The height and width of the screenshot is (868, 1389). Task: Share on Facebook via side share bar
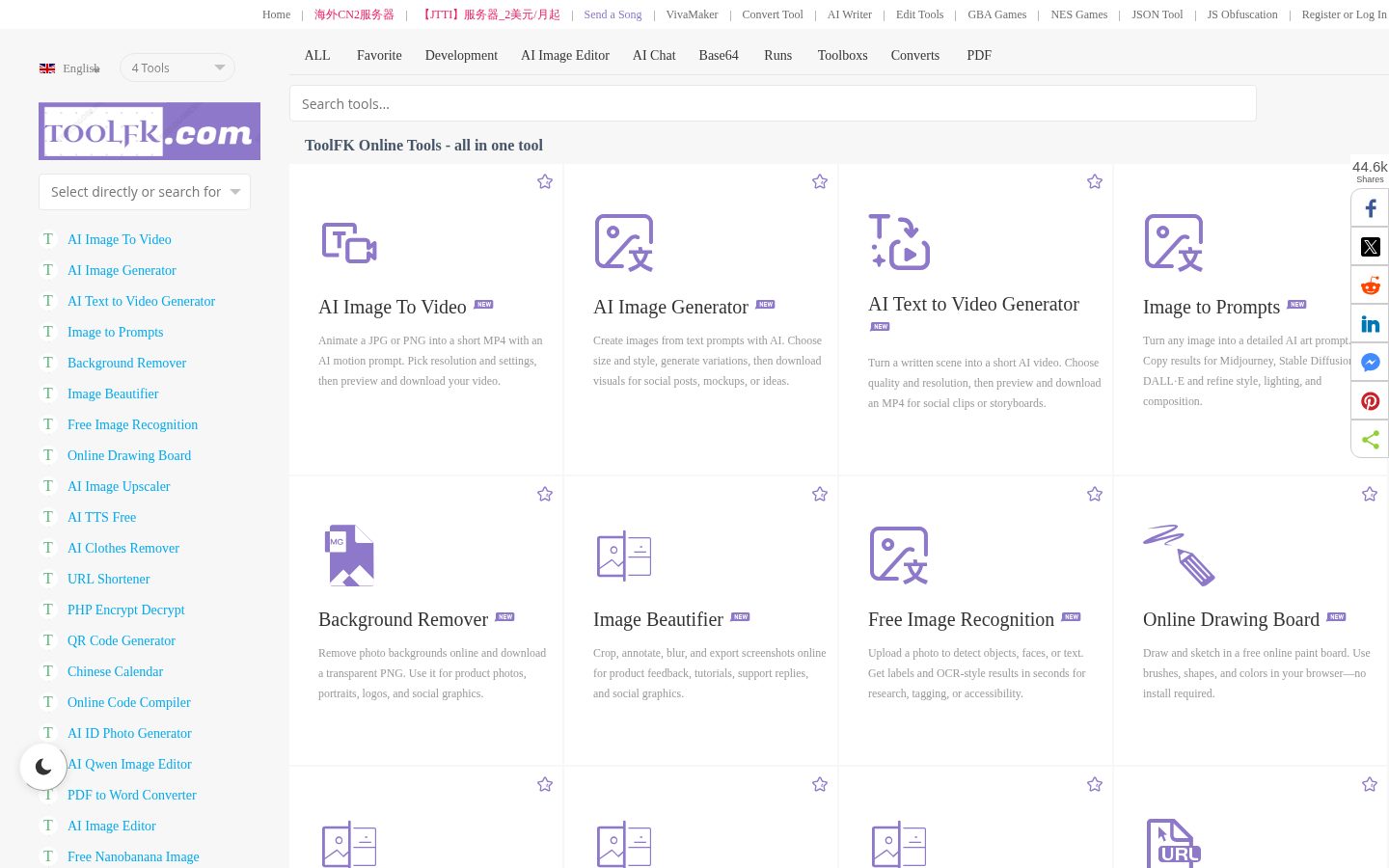click(1370, 208)
